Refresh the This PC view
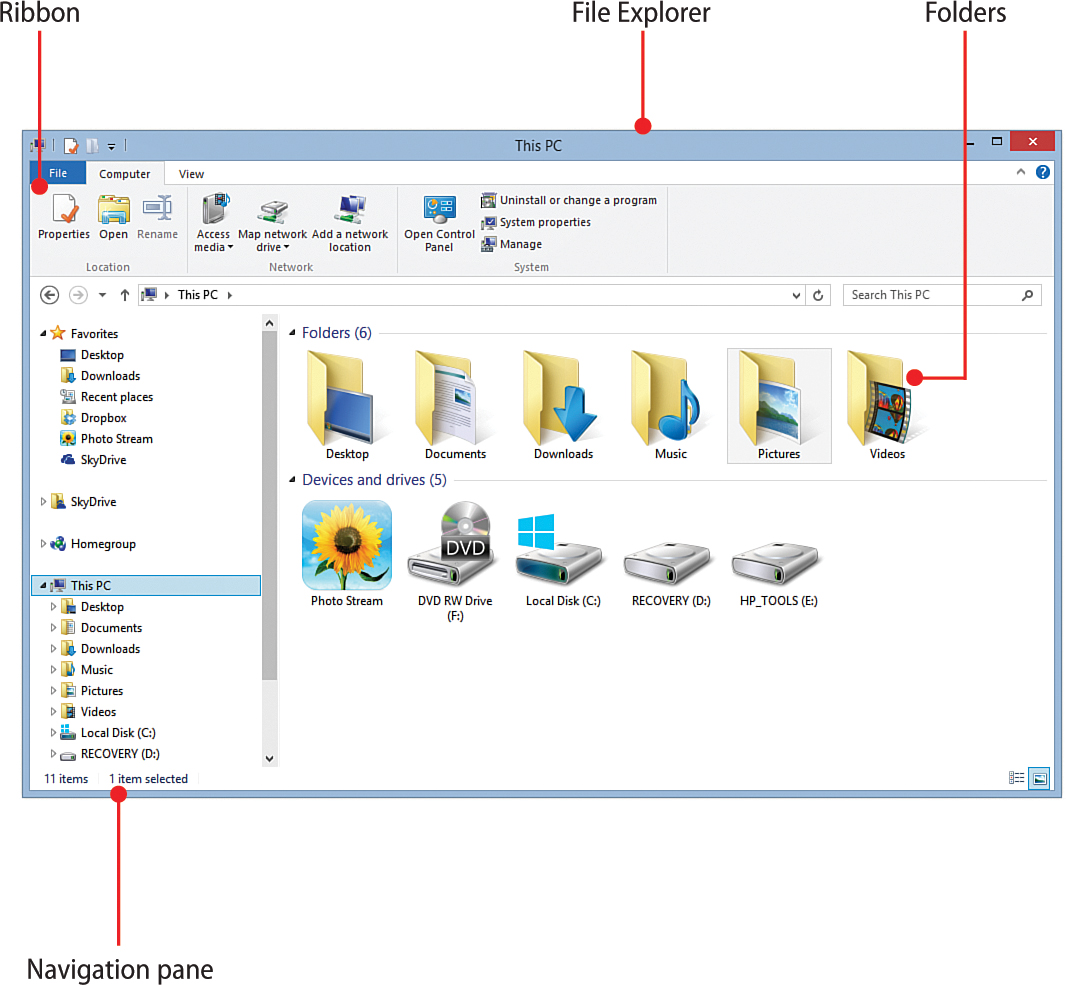Viewport: 1066px width, 985px height. pos(818,295)
